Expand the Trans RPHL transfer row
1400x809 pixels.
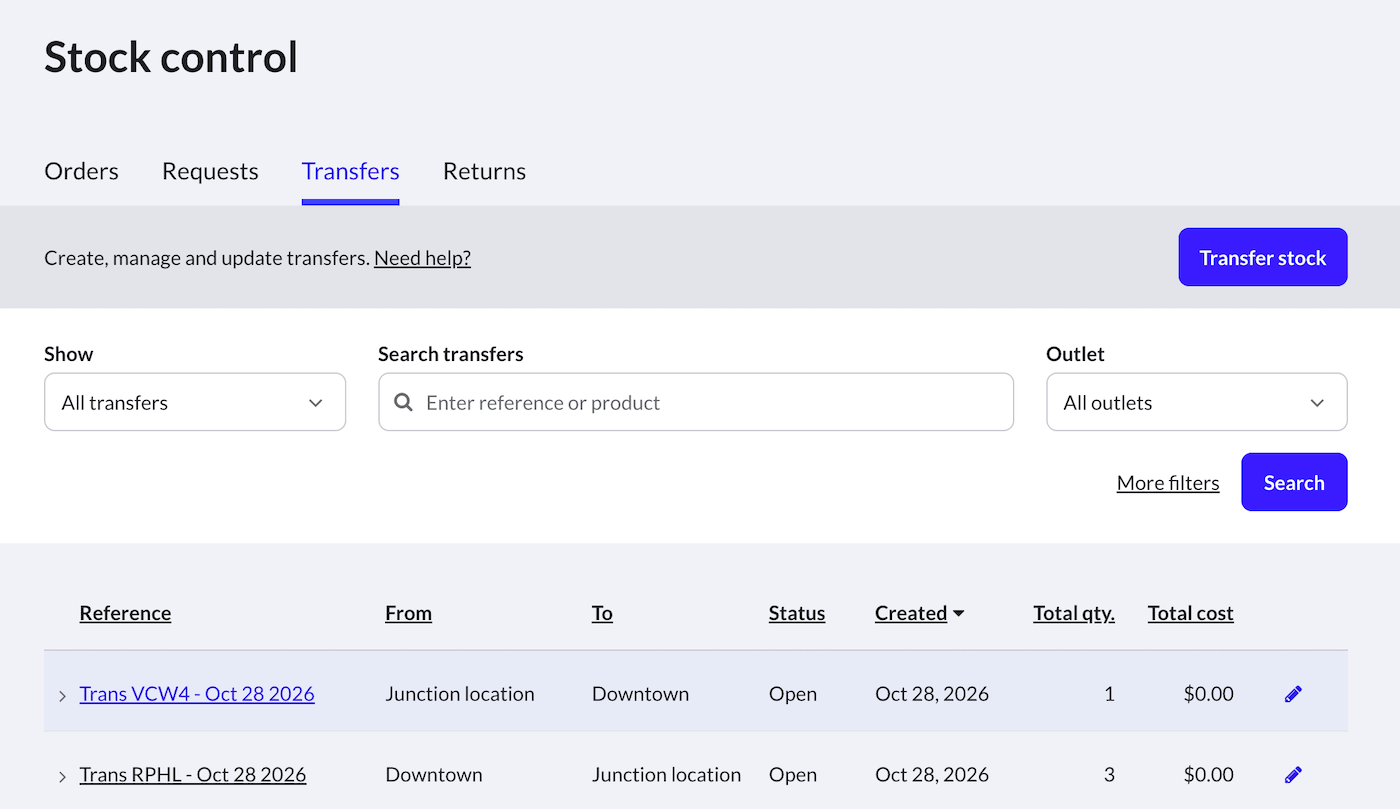(x=62, y=776)
